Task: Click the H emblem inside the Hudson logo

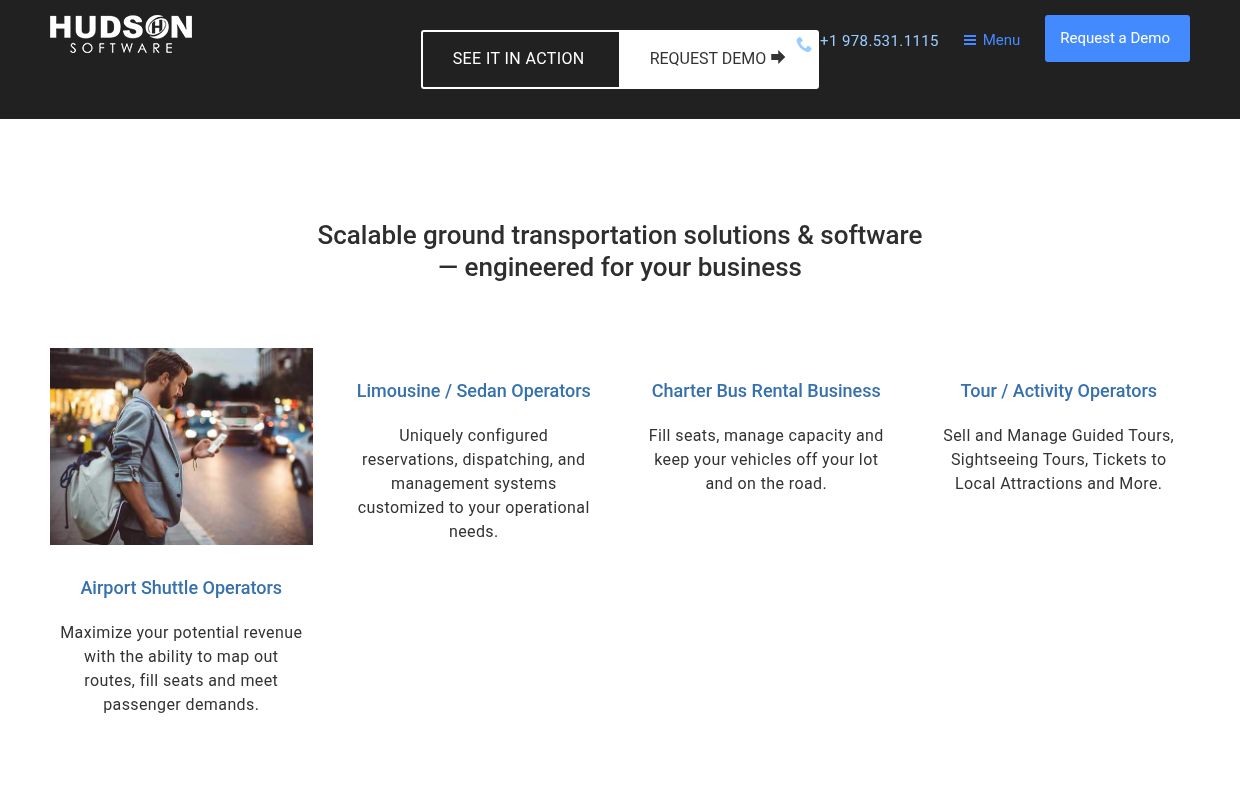Action: [x=158, y=27]
